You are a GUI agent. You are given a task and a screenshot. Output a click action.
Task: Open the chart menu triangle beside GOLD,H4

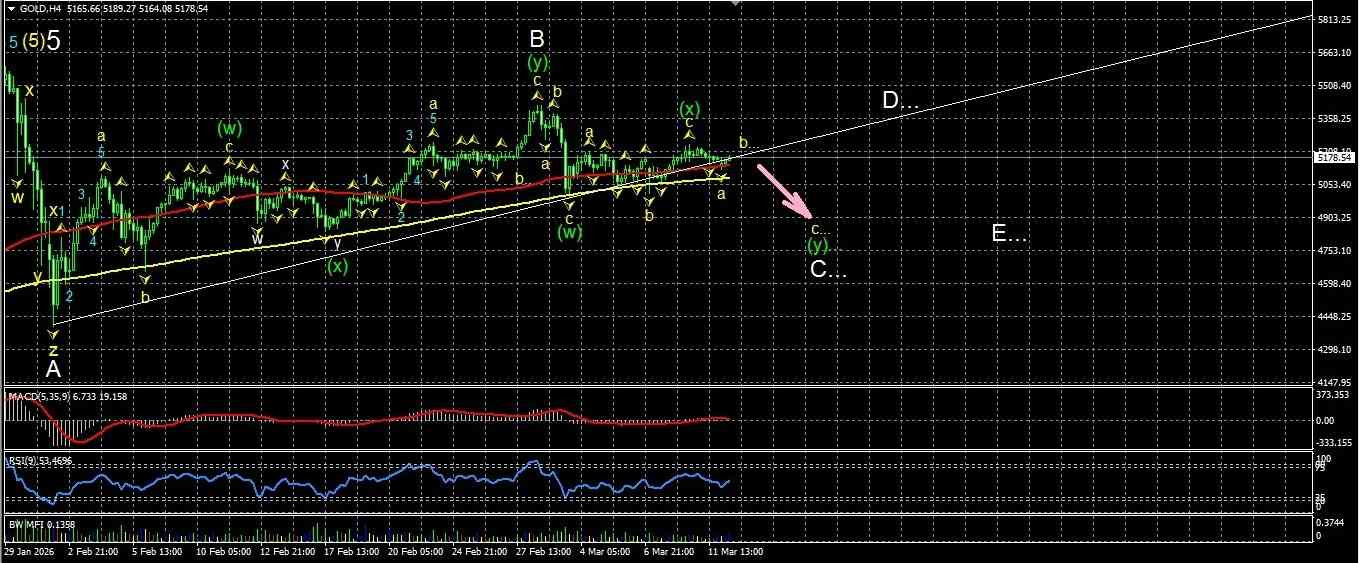pos(11,8)
